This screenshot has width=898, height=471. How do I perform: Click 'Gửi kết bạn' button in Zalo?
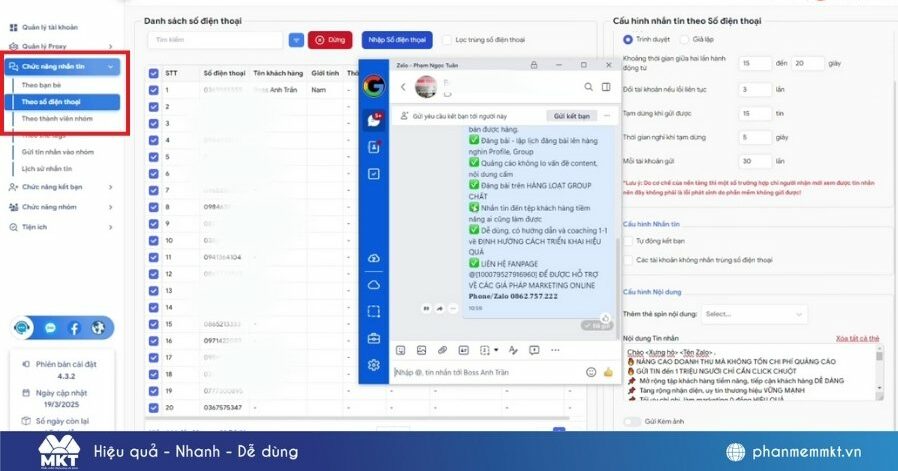(x=572, y=116)
